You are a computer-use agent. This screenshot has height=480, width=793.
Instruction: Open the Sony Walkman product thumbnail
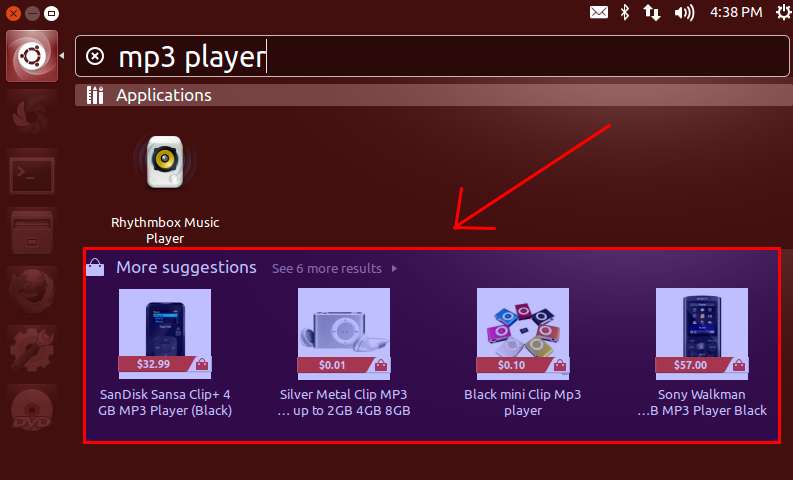702,334
